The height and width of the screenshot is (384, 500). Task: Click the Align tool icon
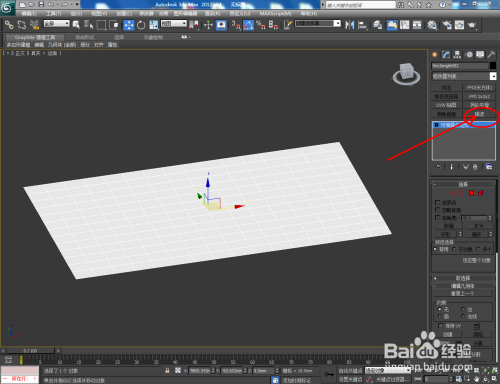pyautogui.click(x=362, y=25)
